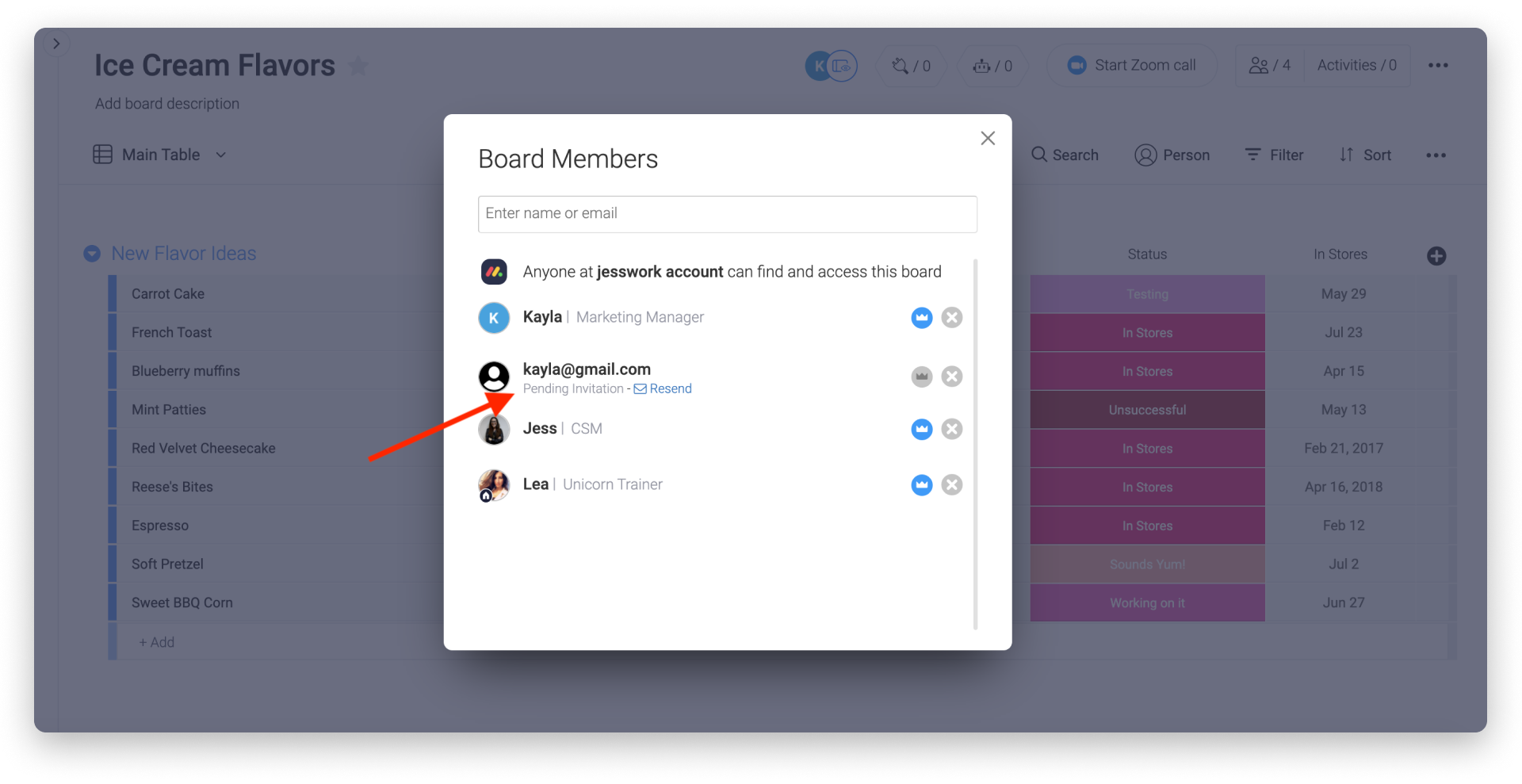The height and width of the screenshot is (784, 1522).
Task: Click Lea's profile photo
Action: pyautogui.click(x=494, y=484)
